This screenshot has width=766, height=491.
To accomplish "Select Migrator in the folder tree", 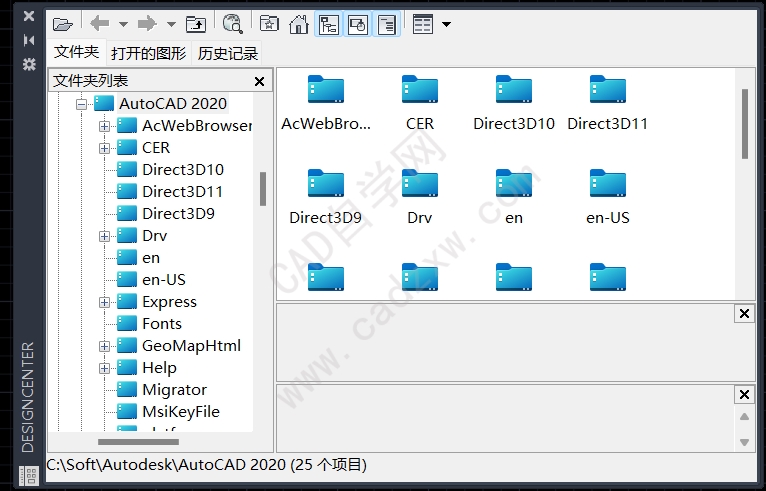I will 174,389.
